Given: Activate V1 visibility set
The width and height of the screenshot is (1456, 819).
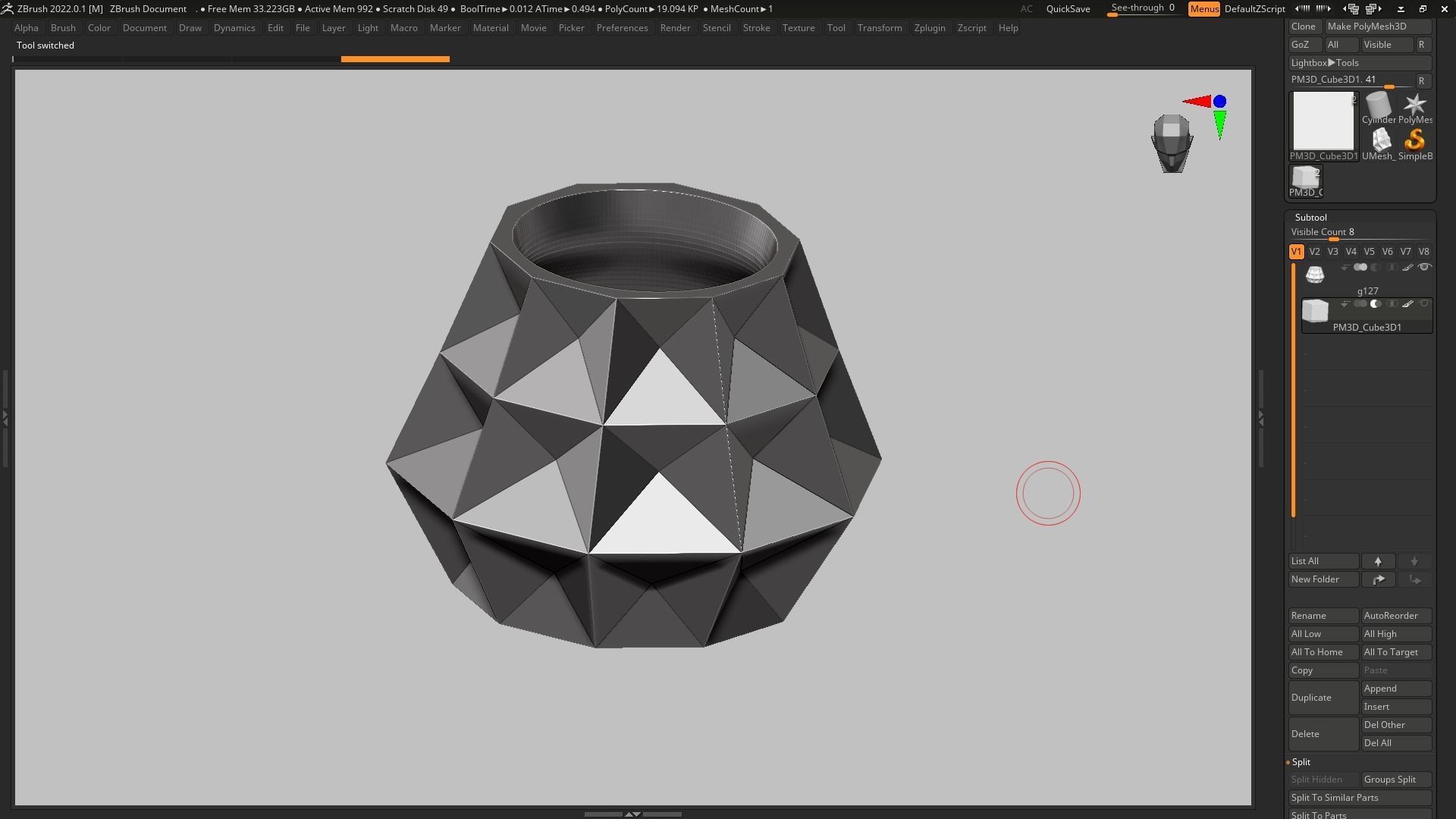Looking at the screenshot, I should [1296, 252].
